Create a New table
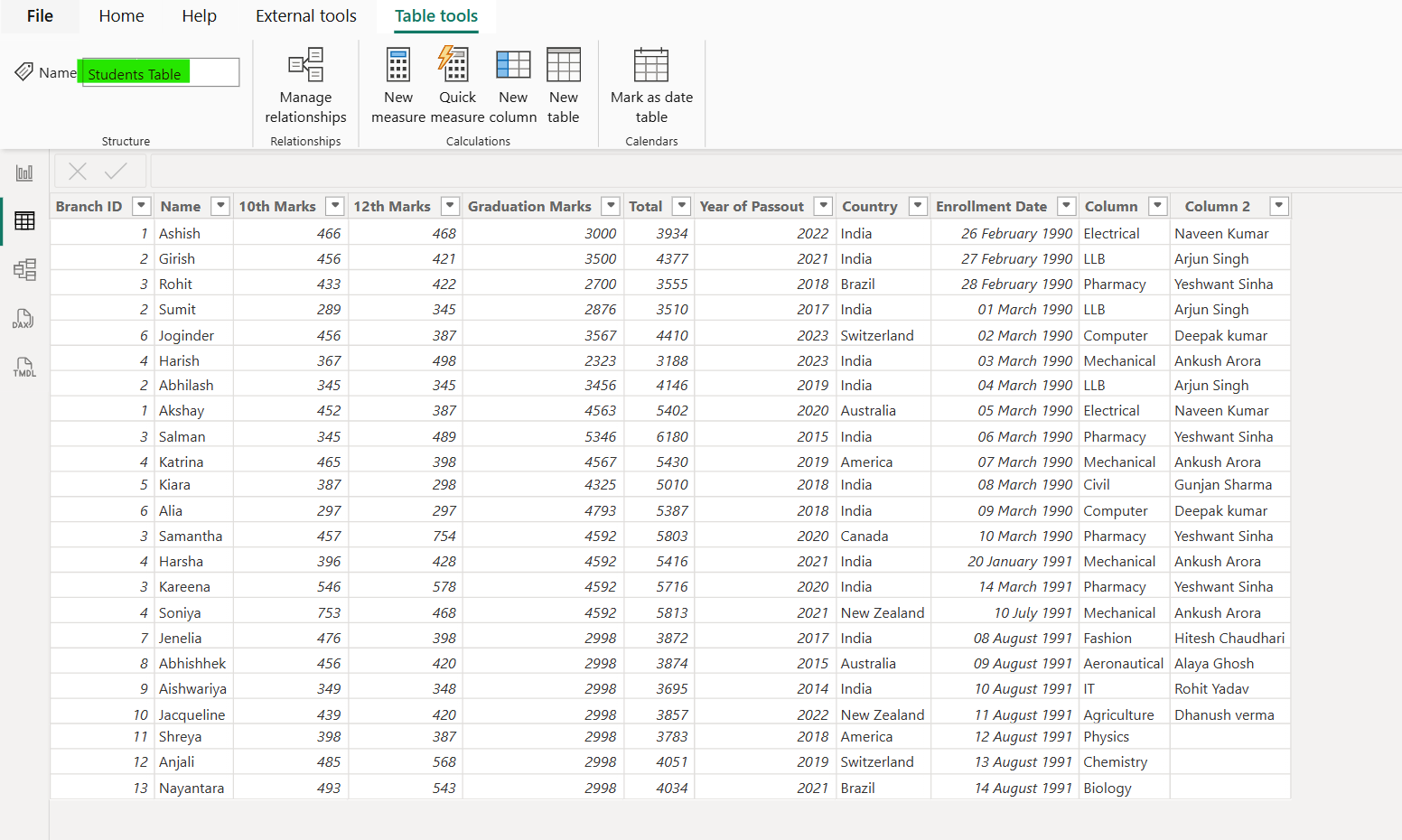The height and width of the screenshot is (840, 1402). point(564,84)
